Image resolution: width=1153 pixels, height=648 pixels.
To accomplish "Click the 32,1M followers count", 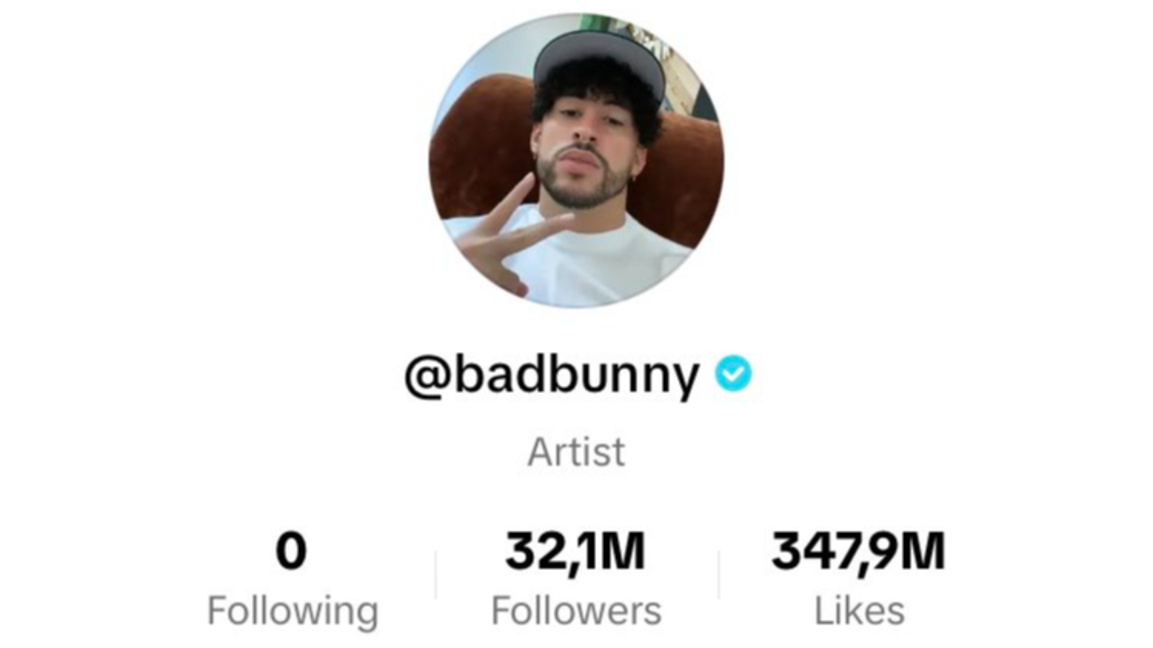I will pyautogui.click(x=576, y=552).
